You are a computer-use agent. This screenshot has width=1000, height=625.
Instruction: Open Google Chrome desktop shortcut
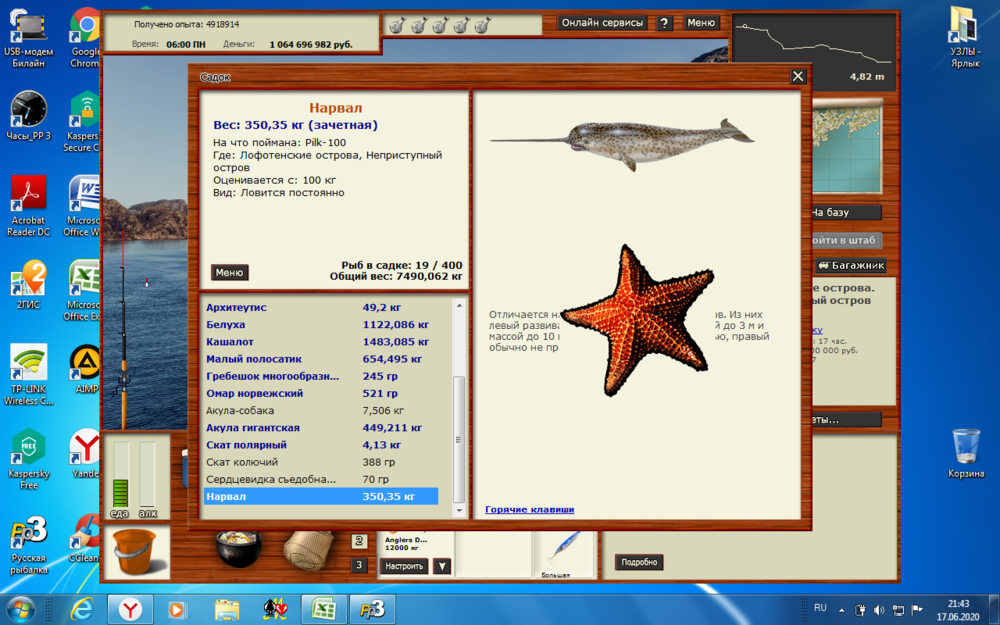tap(85, 40)
